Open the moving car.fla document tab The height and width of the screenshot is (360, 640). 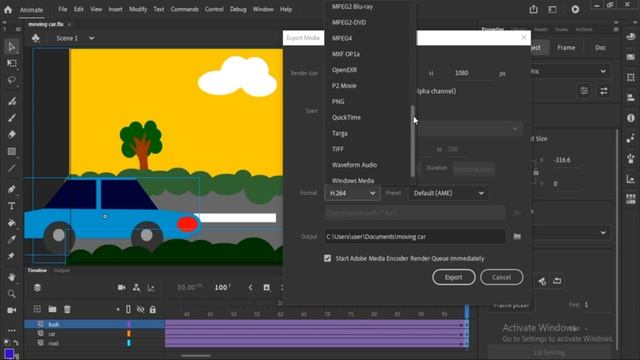[x=46, y=24]
